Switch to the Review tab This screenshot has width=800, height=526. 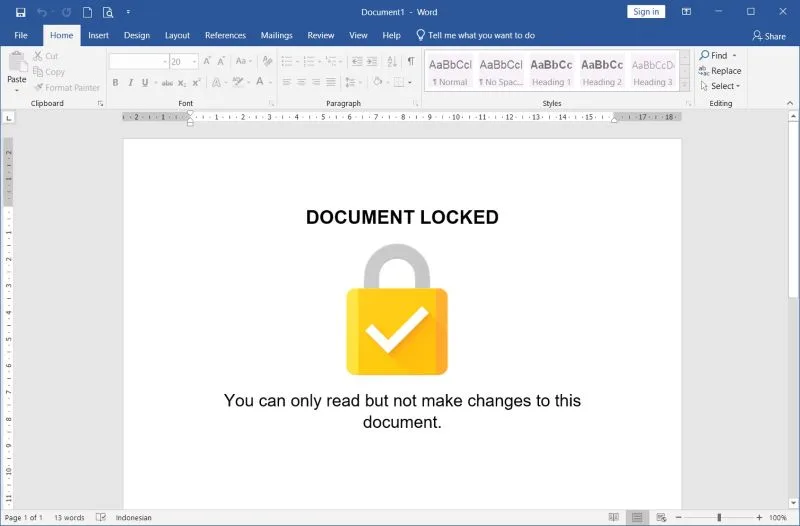coord(320,35)
